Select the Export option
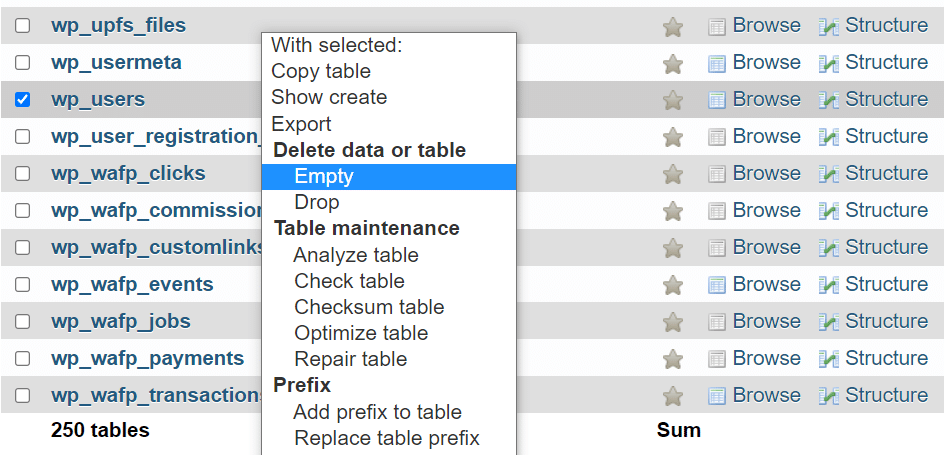The width and height of the screenshot is (951, 455). click(301, 125)
